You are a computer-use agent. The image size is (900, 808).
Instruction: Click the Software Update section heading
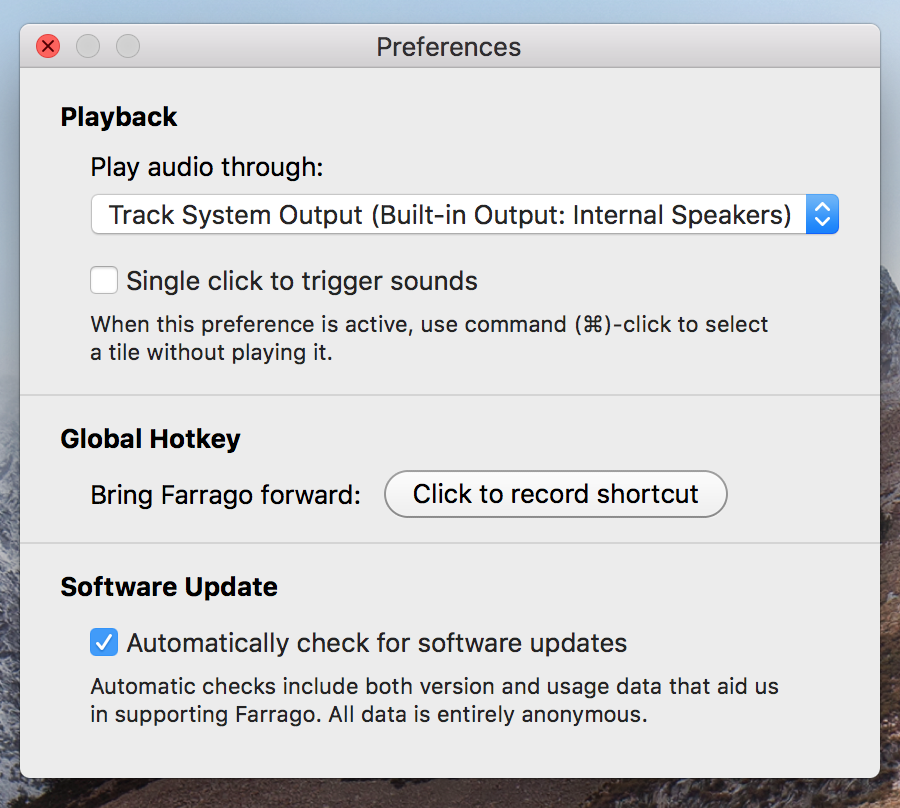coord(169,587)
